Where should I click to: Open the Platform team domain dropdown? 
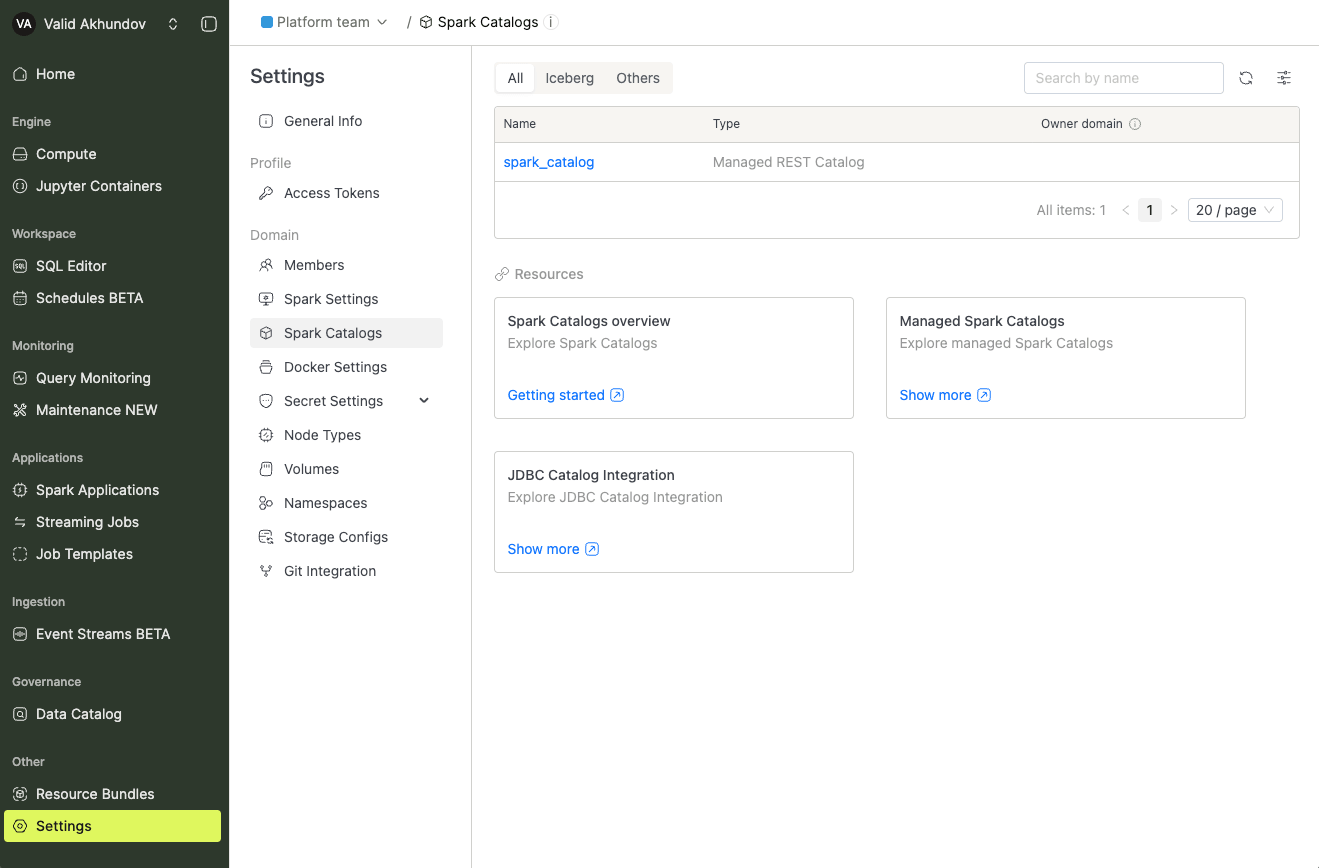(x=324, y=22)
